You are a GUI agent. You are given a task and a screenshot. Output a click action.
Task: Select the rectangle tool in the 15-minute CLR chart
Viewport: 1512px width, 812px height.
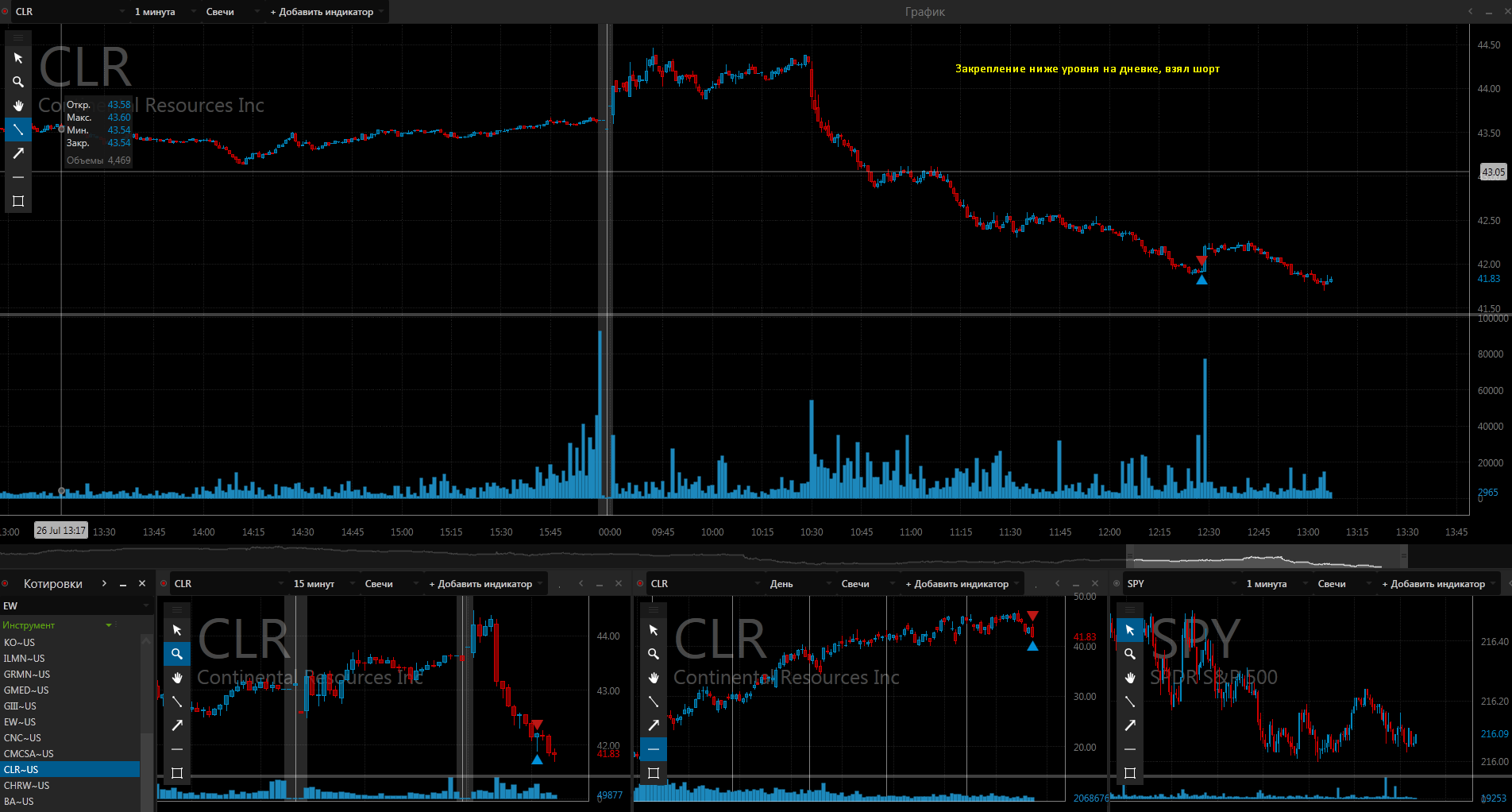(x=177, y=773)
